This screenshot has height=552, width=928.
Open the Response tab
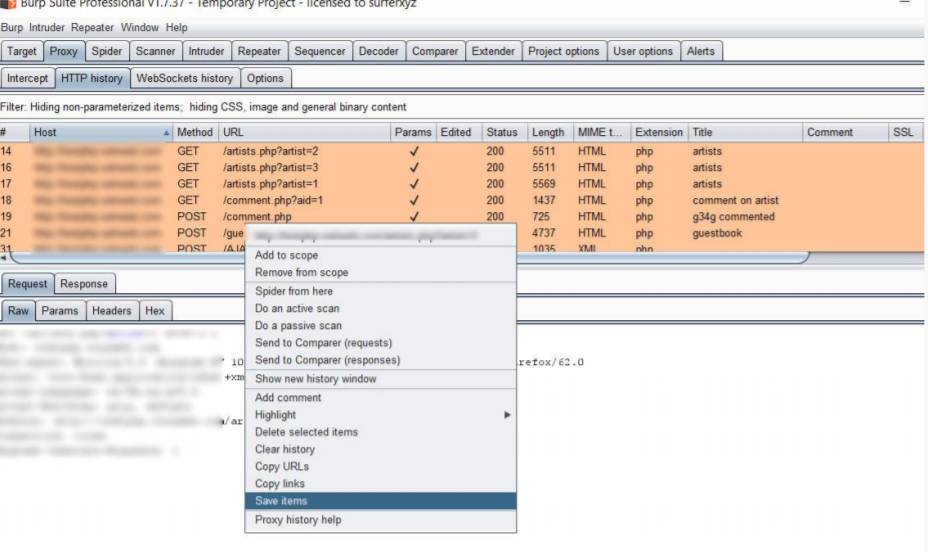click(x=84, y=284)
